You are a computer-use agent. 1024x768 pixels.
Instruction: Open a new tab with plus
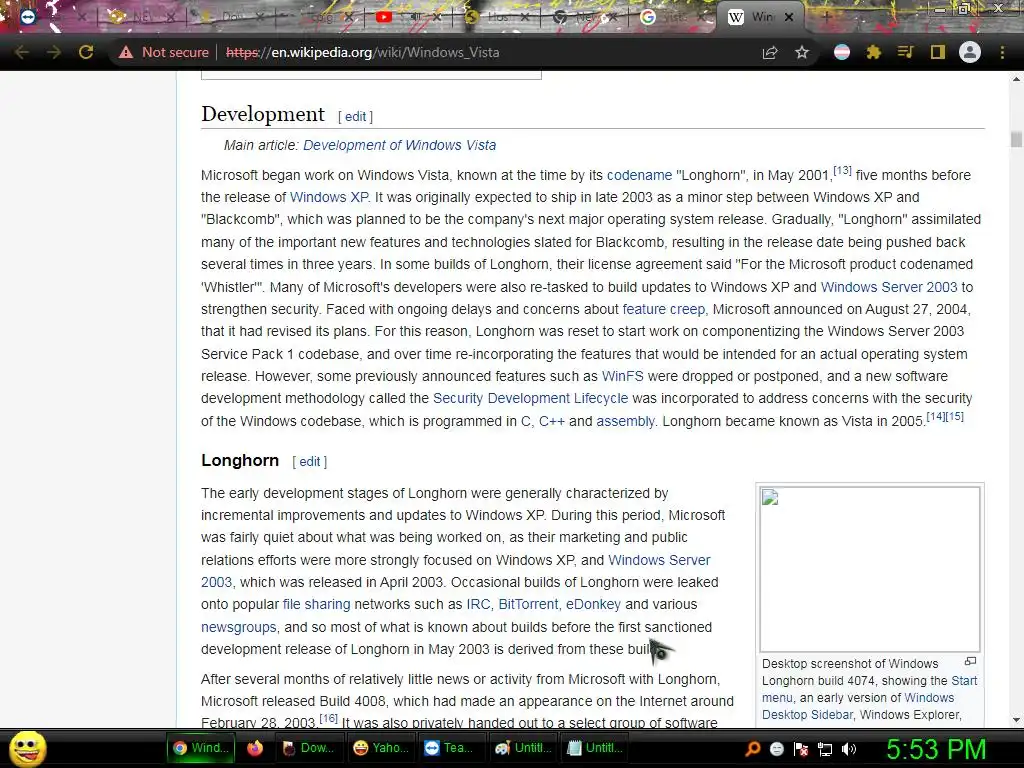826,17
